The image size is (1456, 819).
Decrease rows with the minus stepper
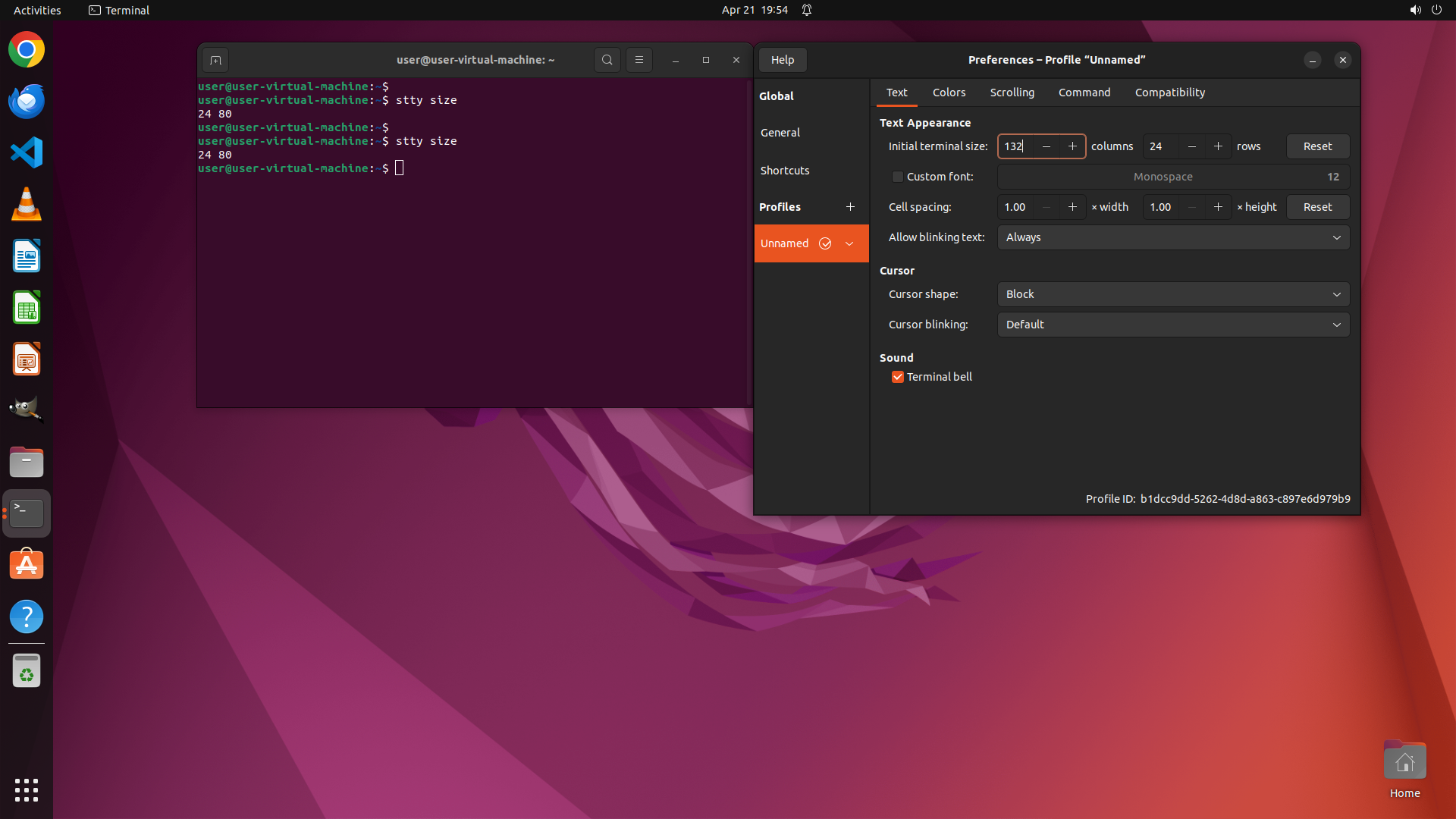click(x=1191, y=146)
